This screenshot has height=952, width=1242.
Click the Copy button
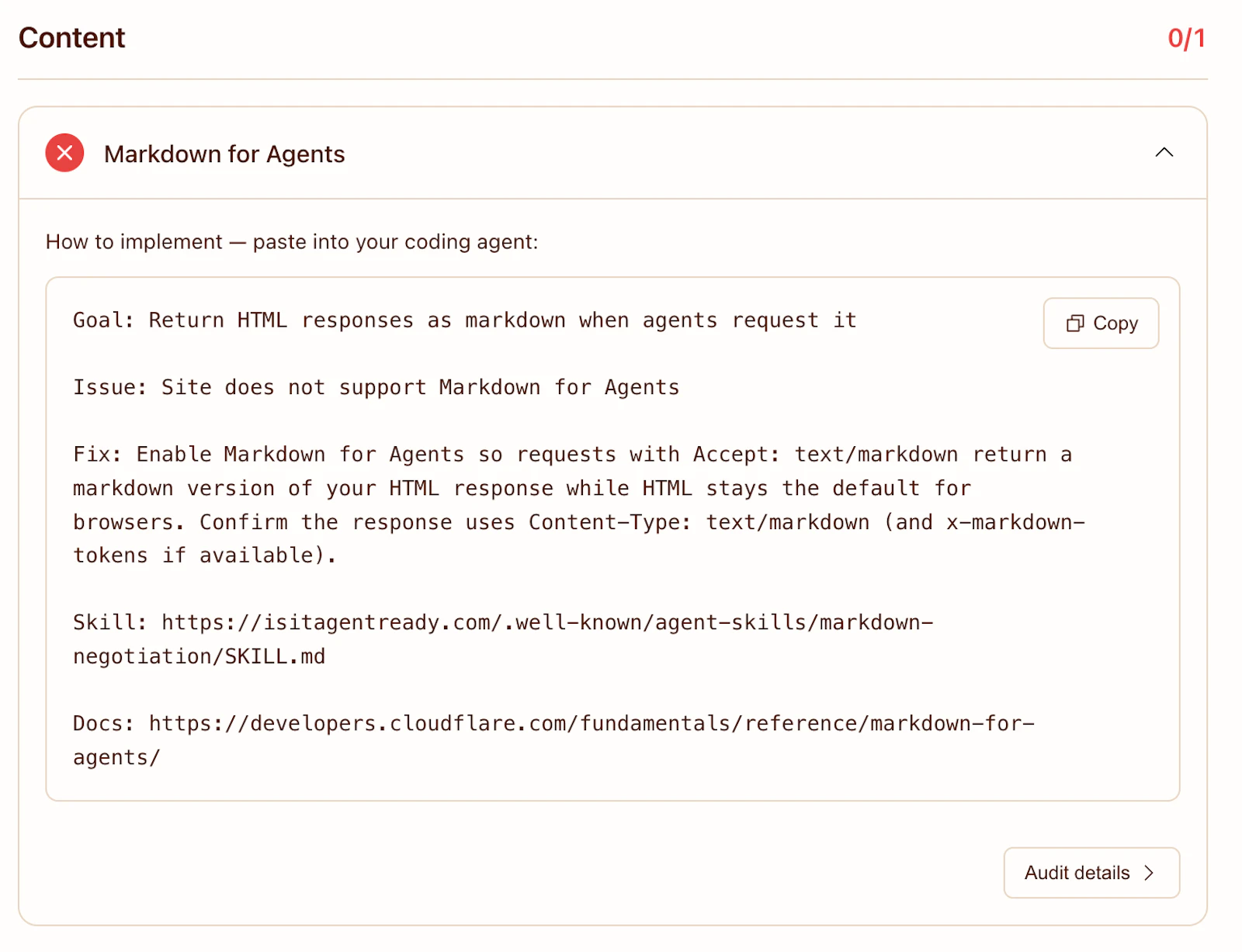[x=1101, y=323]
